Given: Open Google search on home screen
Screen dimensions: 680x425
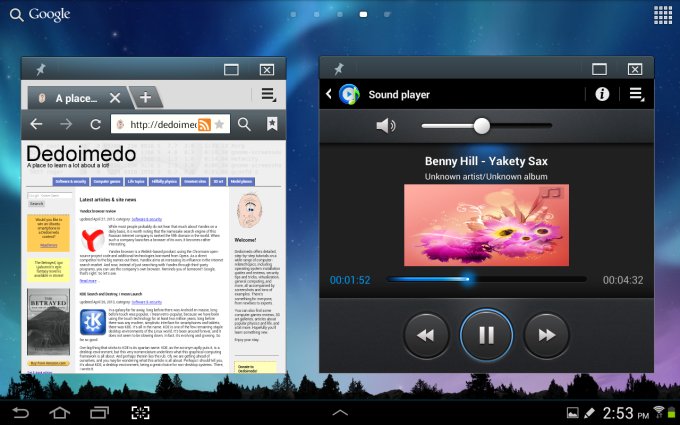Looking at the screenshot, I should tap(40, 15).
